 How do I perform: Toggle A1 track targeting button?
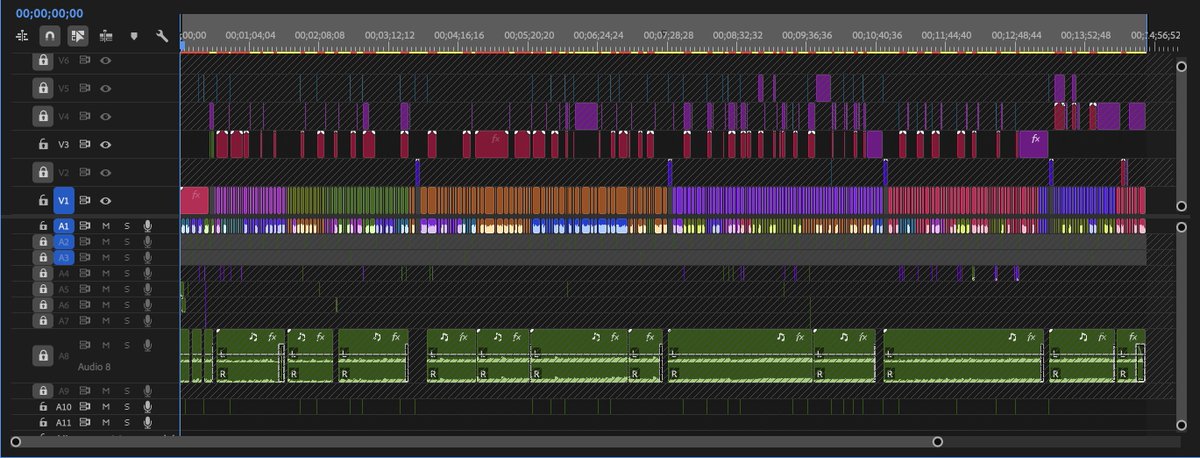point(64,226)
